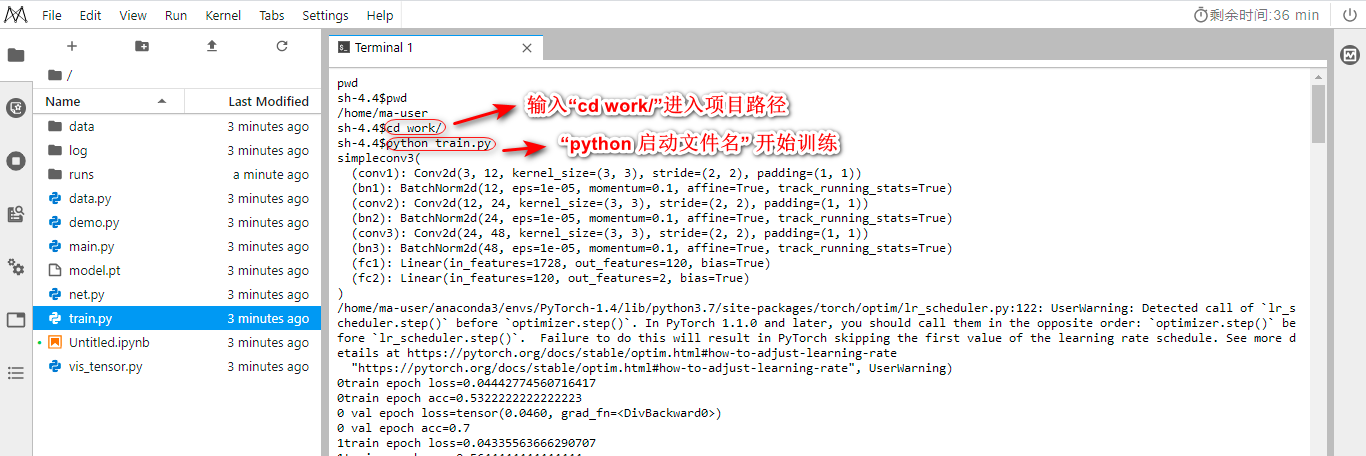Click the terminal line 'simpleconv3('
The image size is (1366, 456).
click(379, 158)
